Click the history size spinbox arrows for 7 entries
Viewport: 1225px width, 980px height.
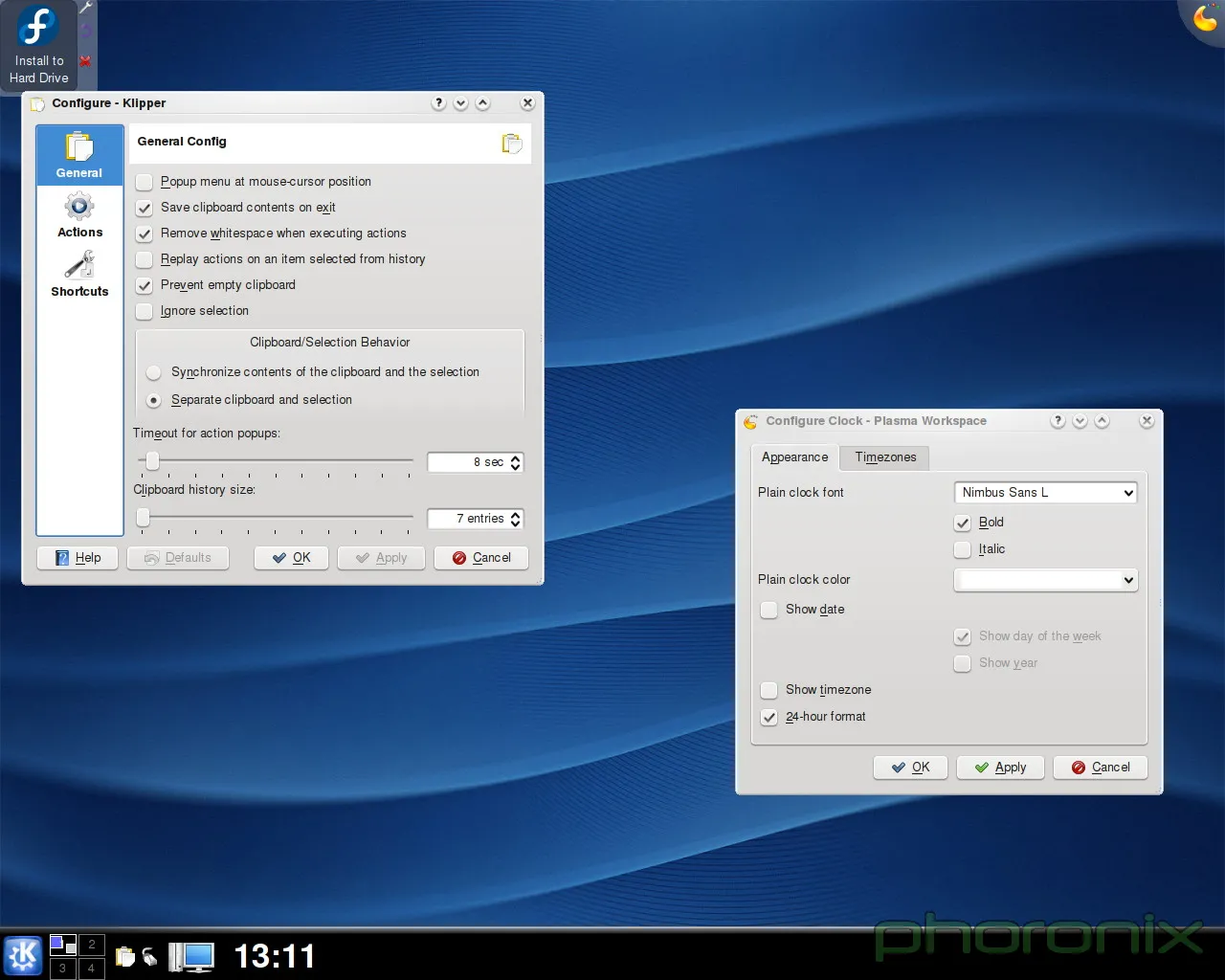(516, 519)
